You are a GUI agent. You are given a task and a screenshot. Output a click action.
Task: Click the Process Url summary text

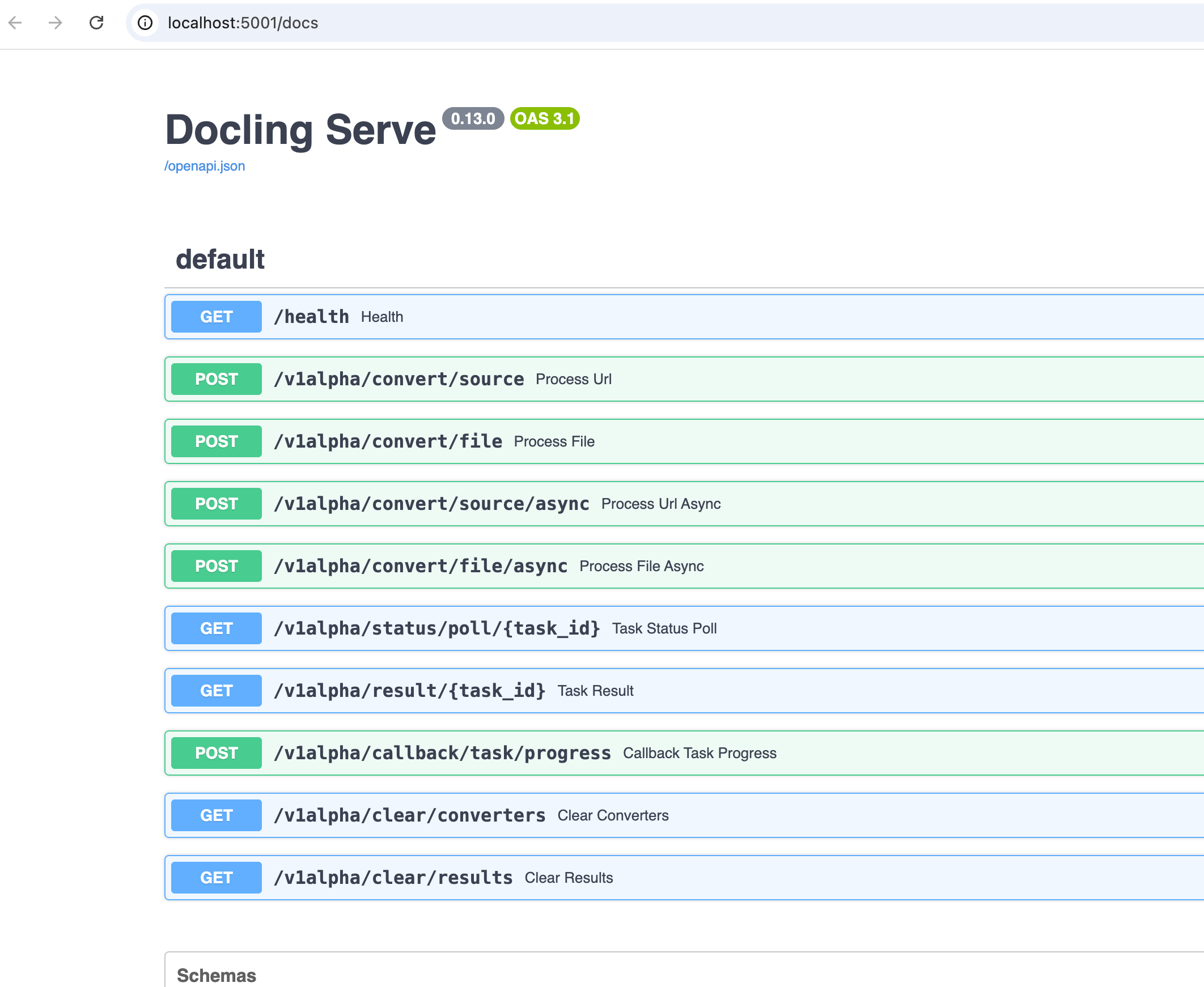tap(574, 379)
